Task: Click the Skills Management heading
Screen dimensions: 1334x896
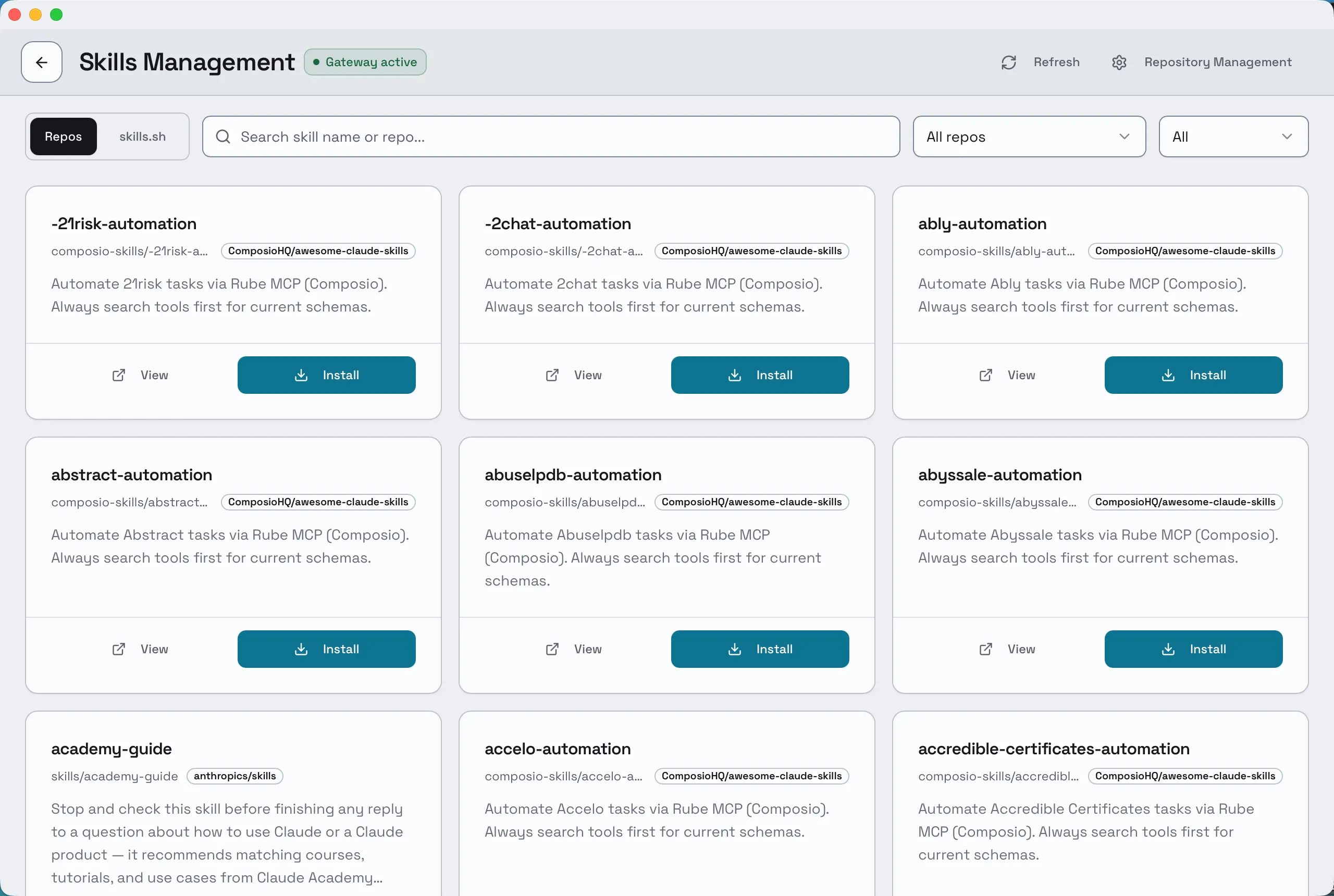Action: pyautogui.click(x=187, y=61)
